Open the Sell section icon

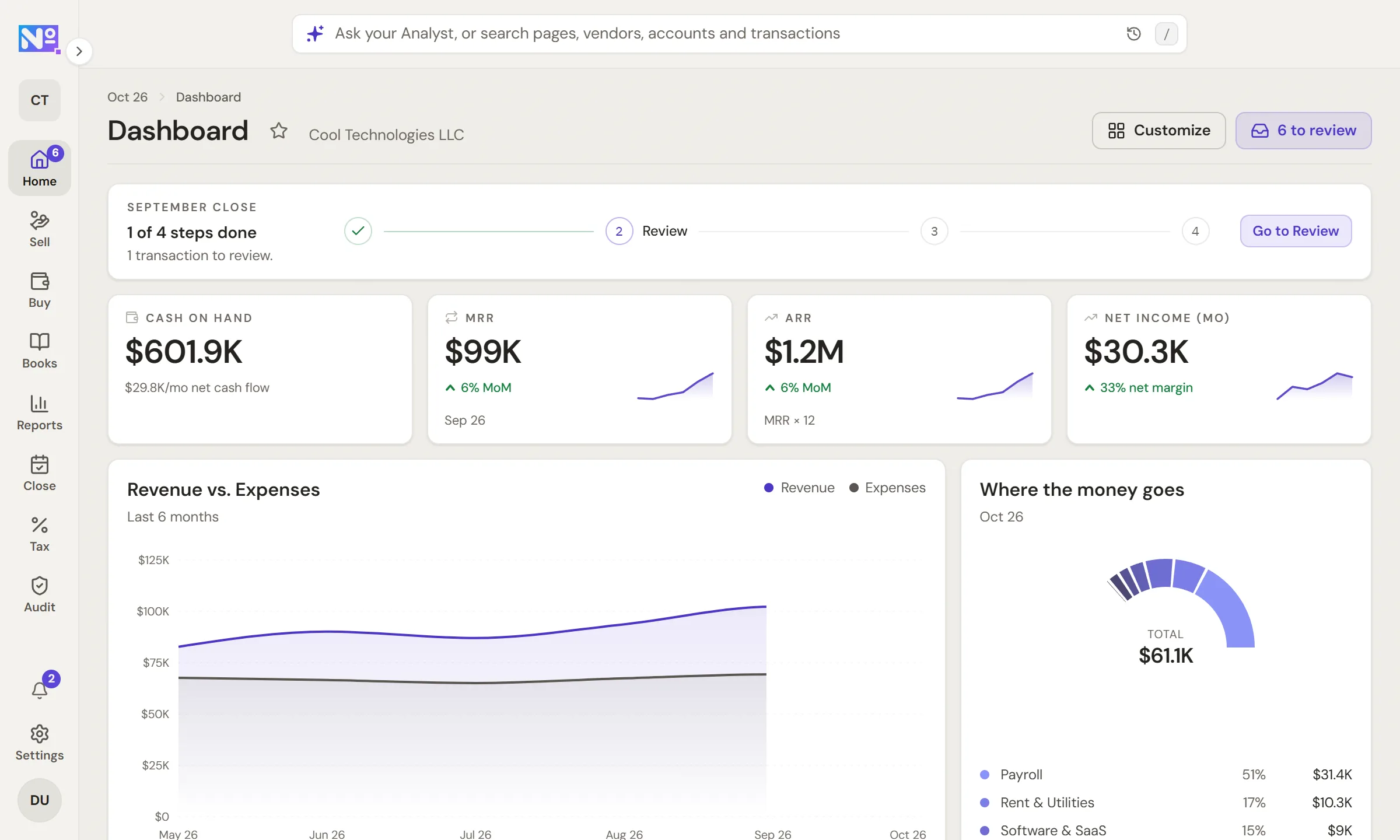40,220
